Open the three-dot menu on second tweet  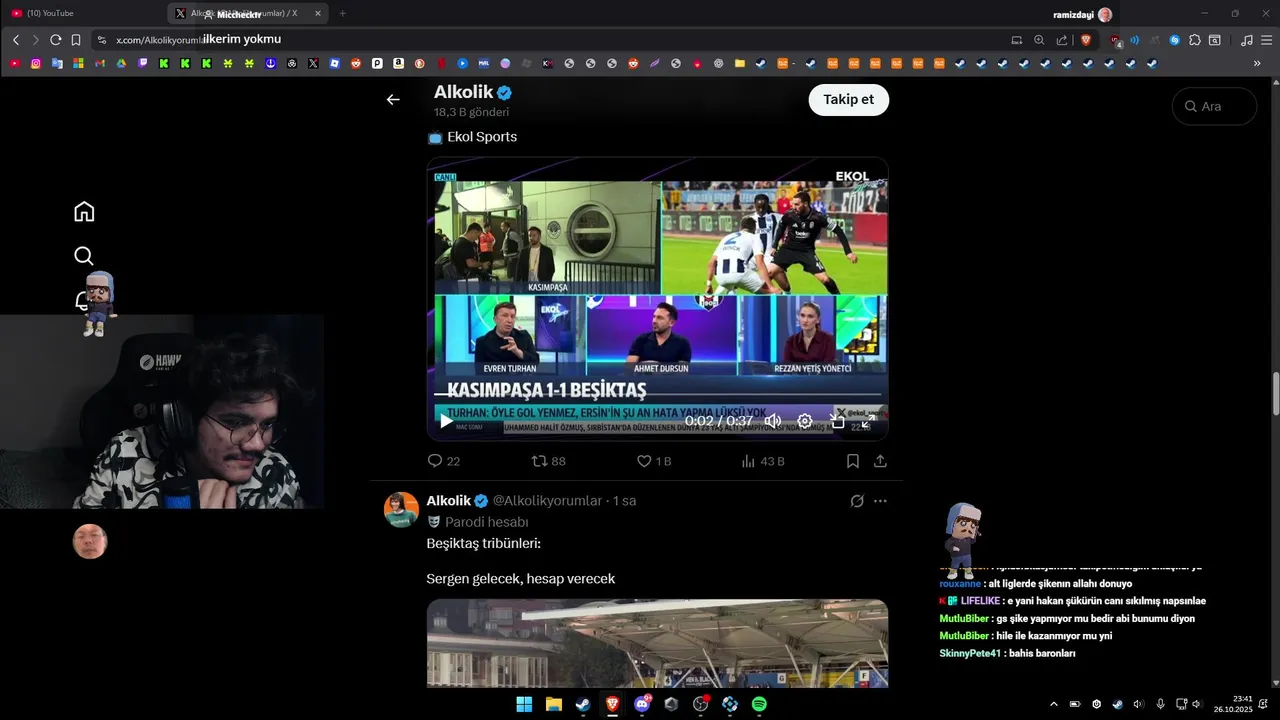pos(880,501)
